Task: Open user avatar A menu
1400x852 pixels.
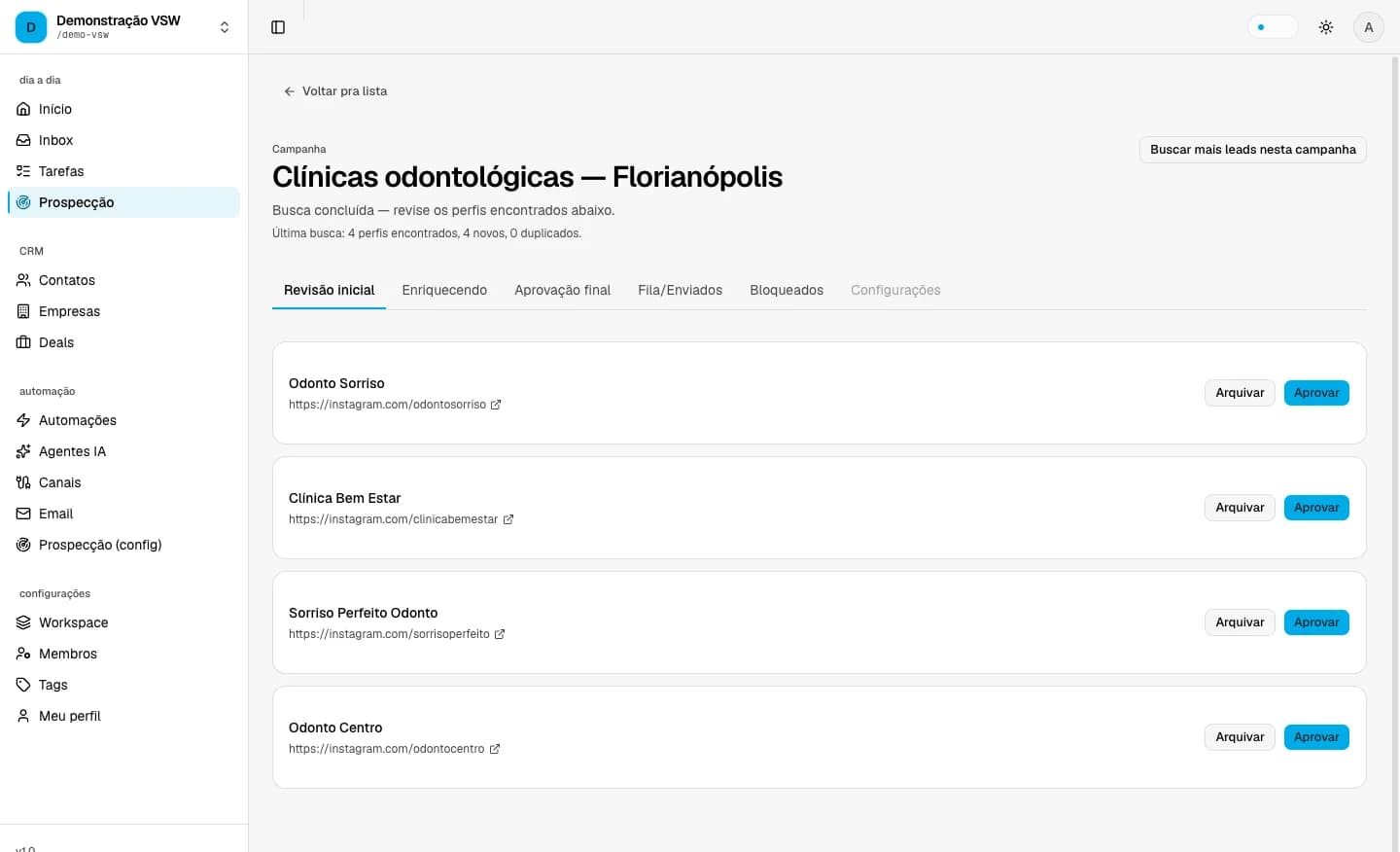Action: 1369,27
